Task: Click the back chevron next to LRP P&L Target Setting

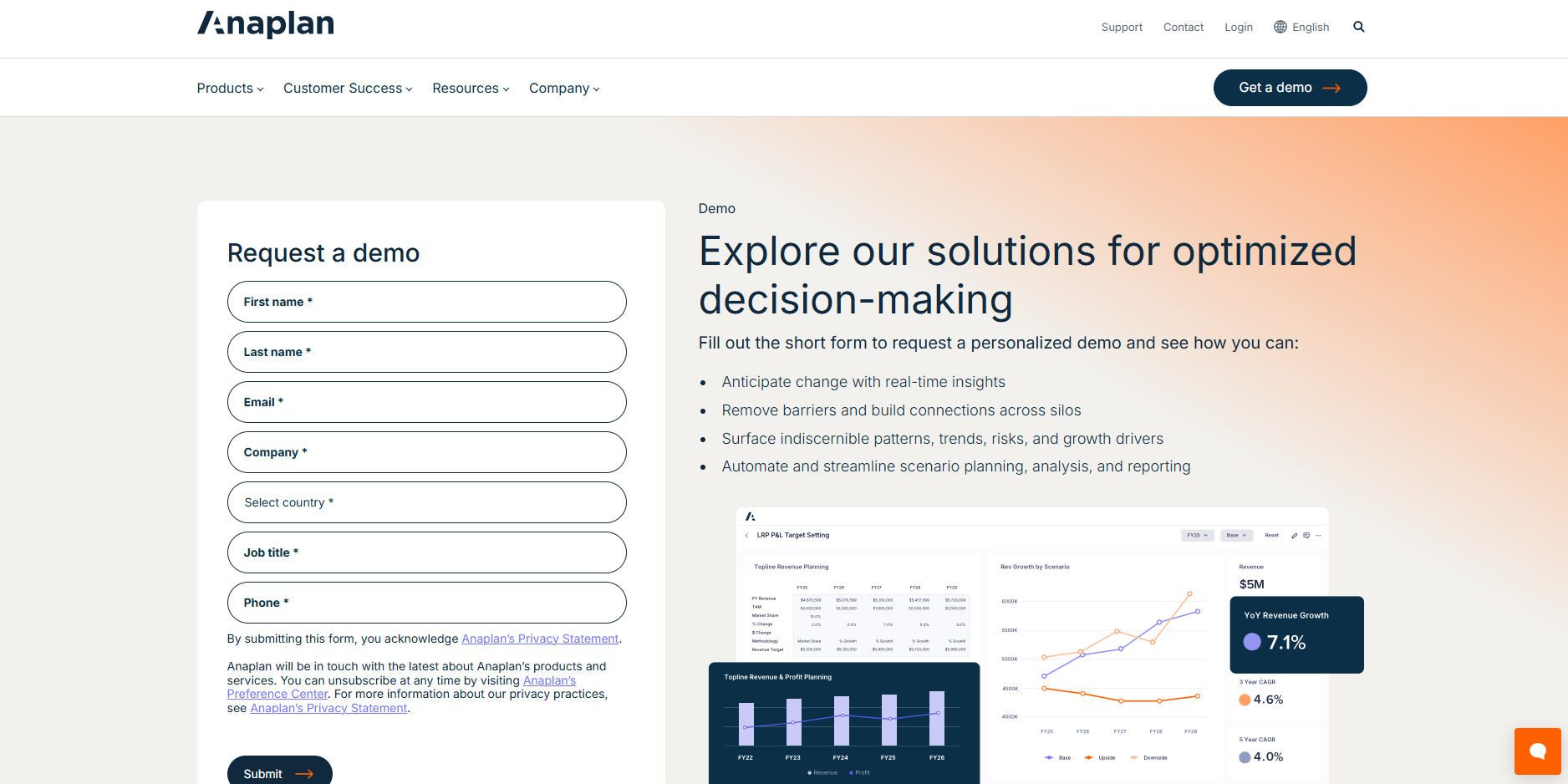Action: pyautogui.click(x=746, y=535)
